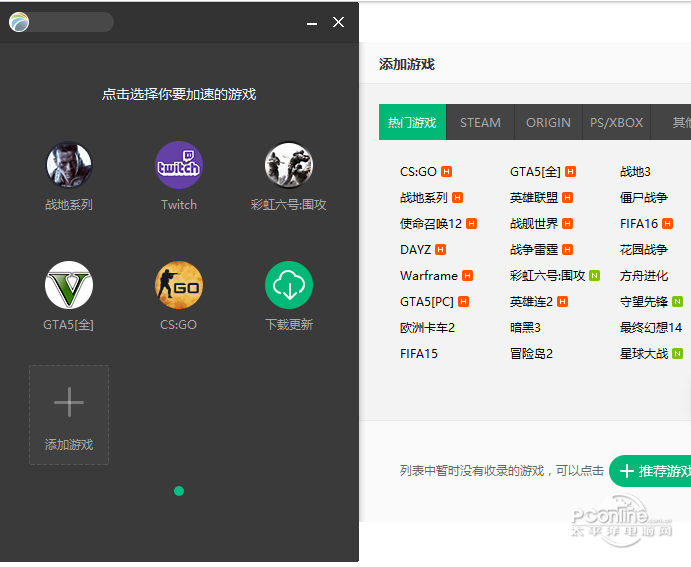Switch to the 热门游戏 tab

pos(412,122)
